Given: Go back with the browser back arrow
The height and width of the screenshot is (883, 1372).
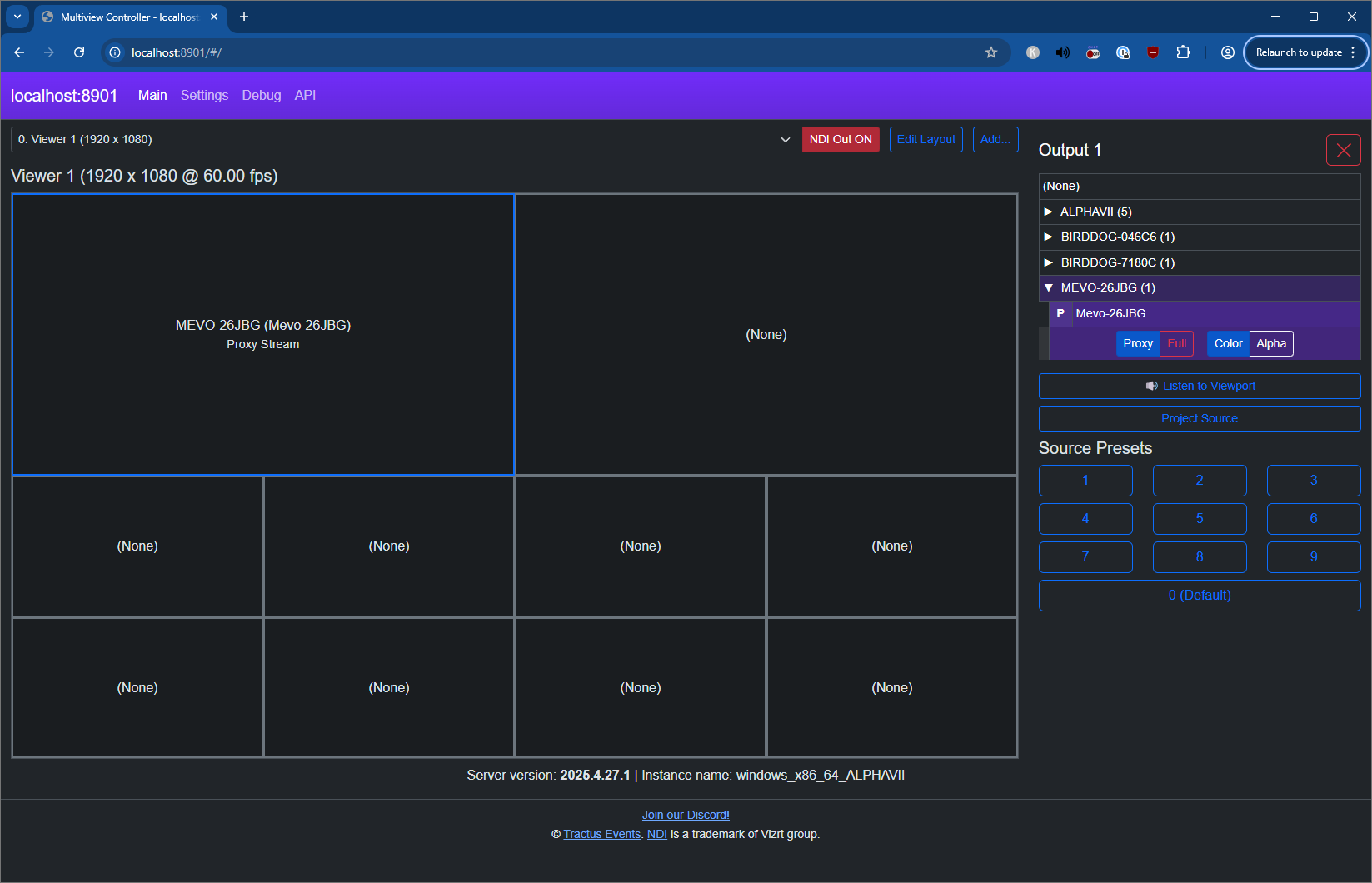Looking at the screenshot, I should click(x=19, y=52).
